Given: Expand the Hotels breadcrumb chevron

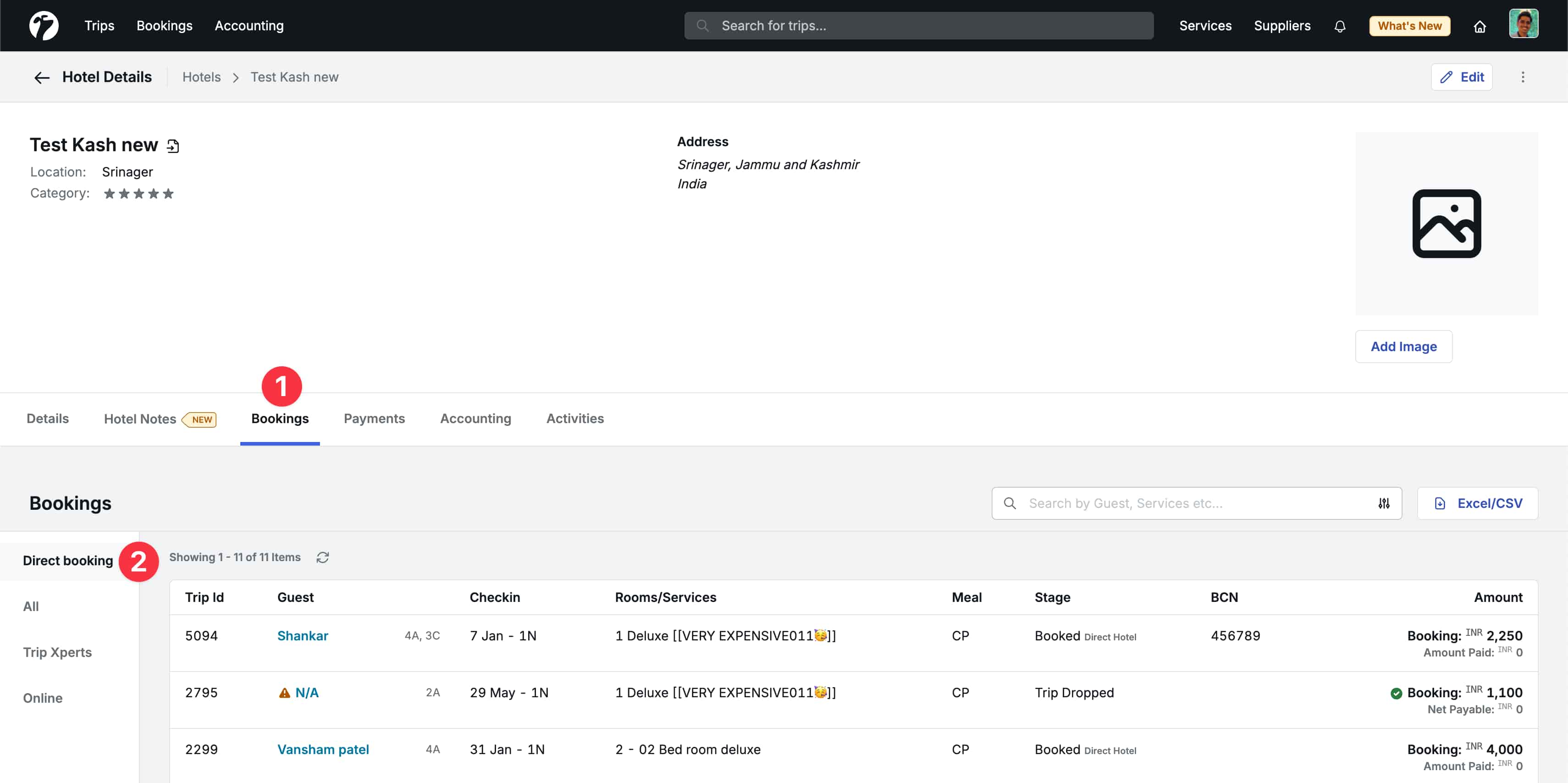Looking at the screenshot, I should pos(236,77).
